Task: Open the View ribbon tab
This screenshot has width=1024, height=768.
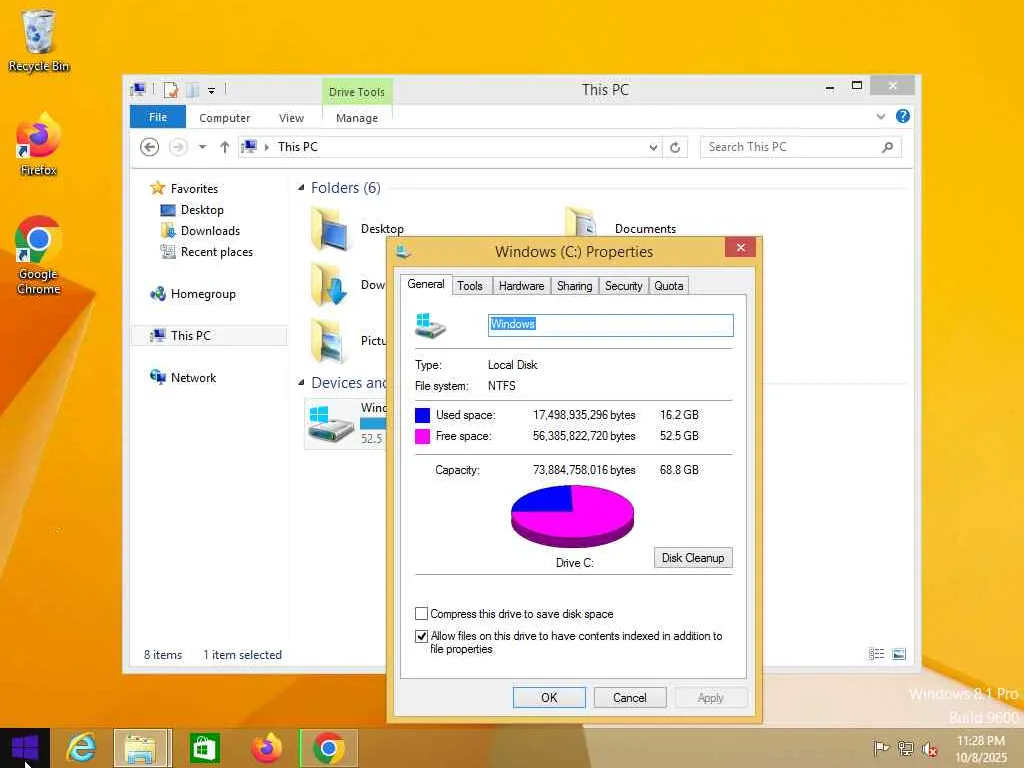Action: (x=291, y=118)
